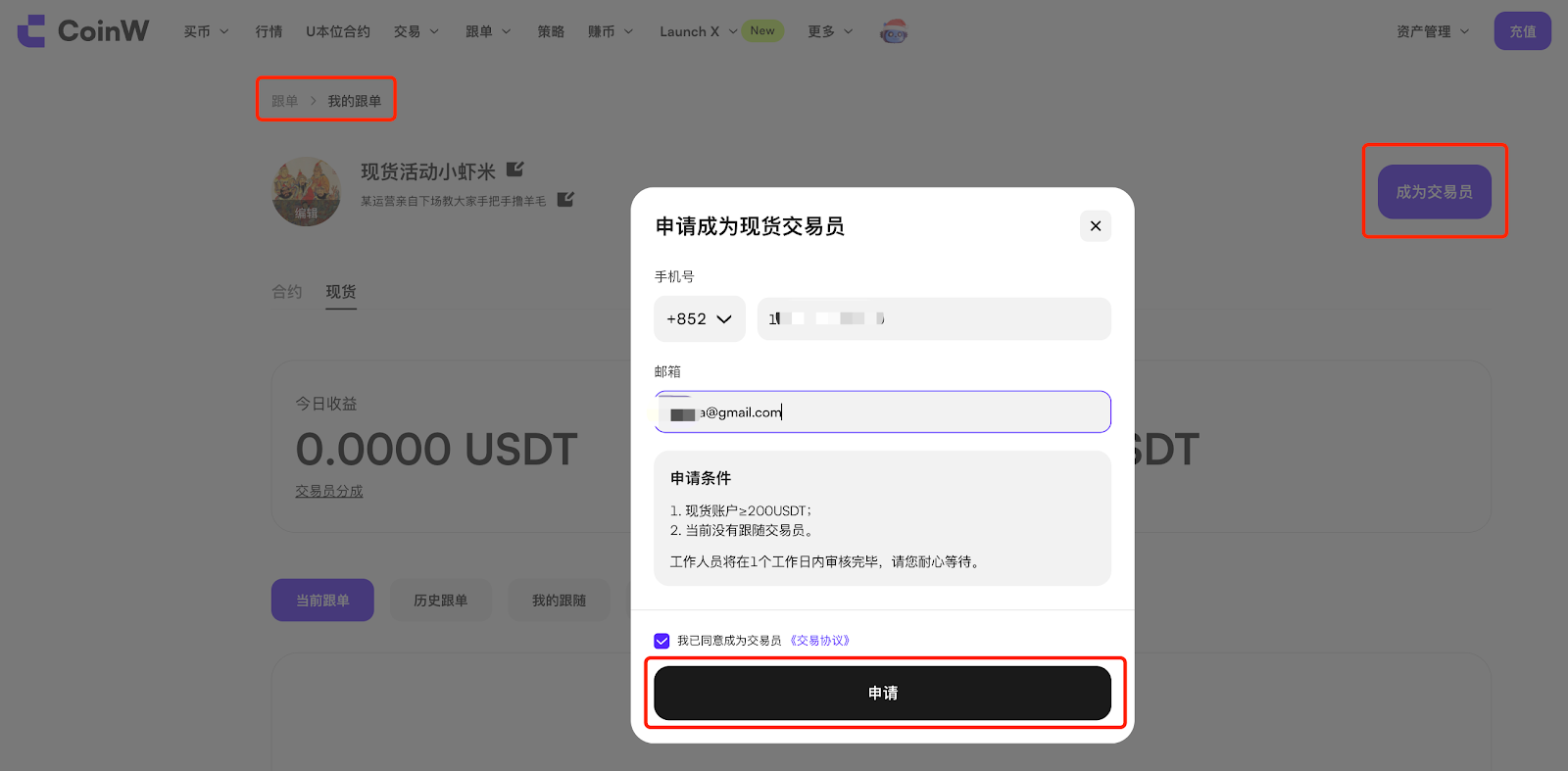Image resolution: width=1568 pixels, height=771 pixels.
Task: Edit nickname with the pencil icon
Action: coord(515,170)
